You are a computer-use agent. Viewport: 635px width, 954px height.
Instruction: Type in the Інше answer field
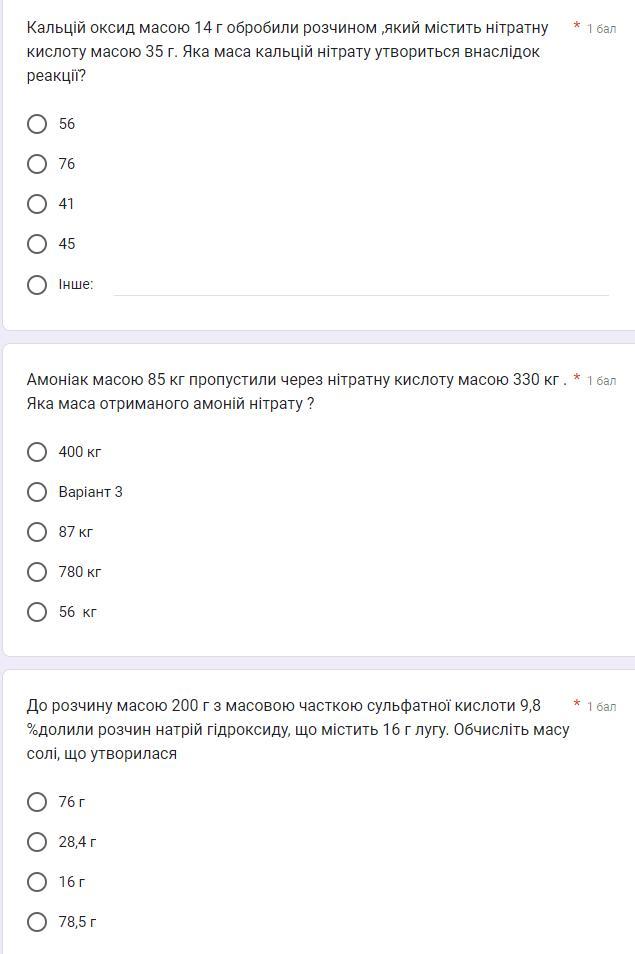click(x=360, y=284)
